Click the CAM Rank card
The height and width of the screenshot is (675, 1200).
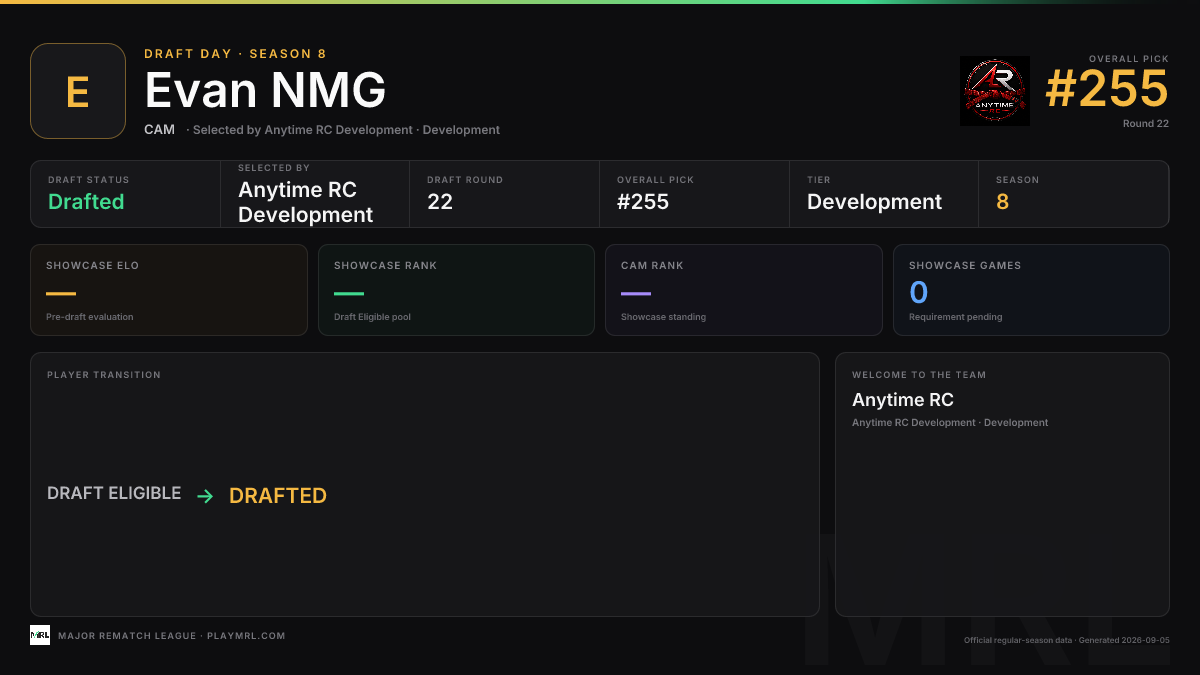[x=744, y=290]
